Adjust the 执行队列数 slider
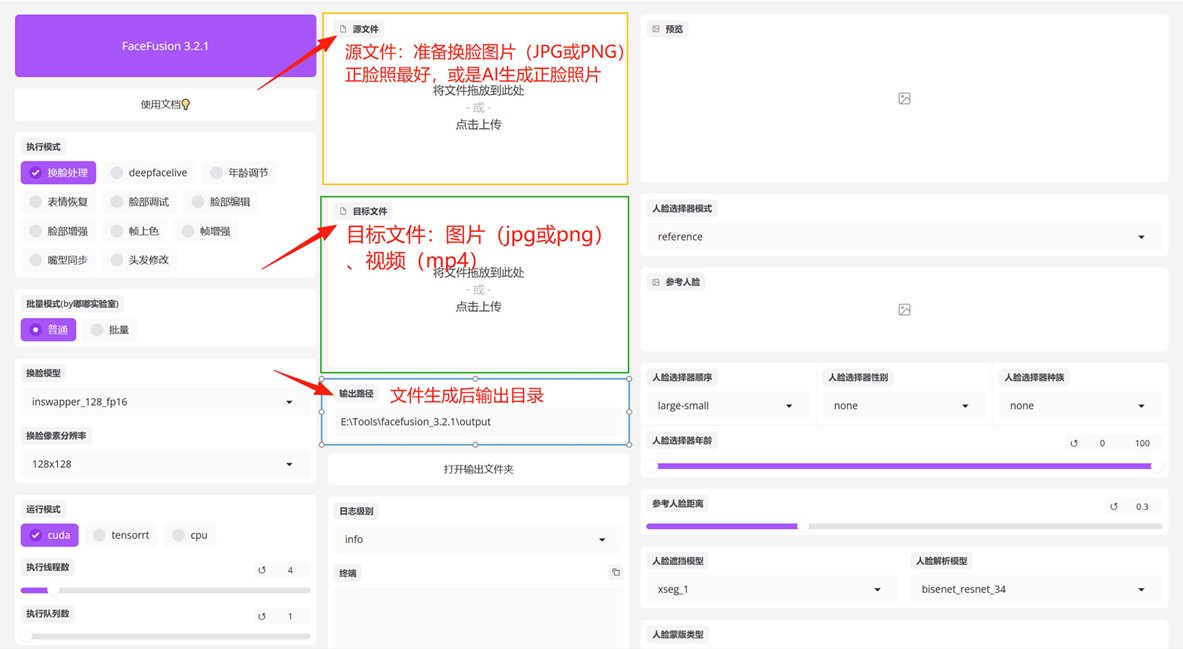 click(166, 636)
